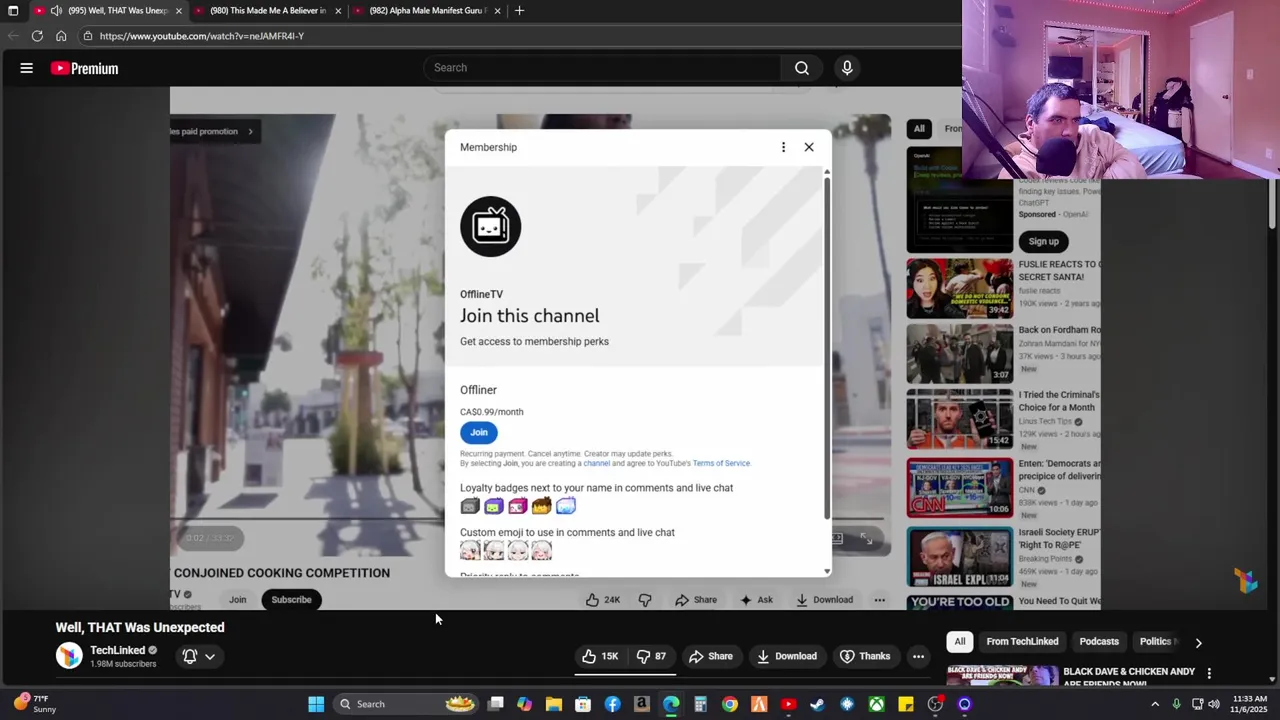The image size is (1280, 720).
Task: Open the YouTube Terms of Service link
Action: coord(721,463)
